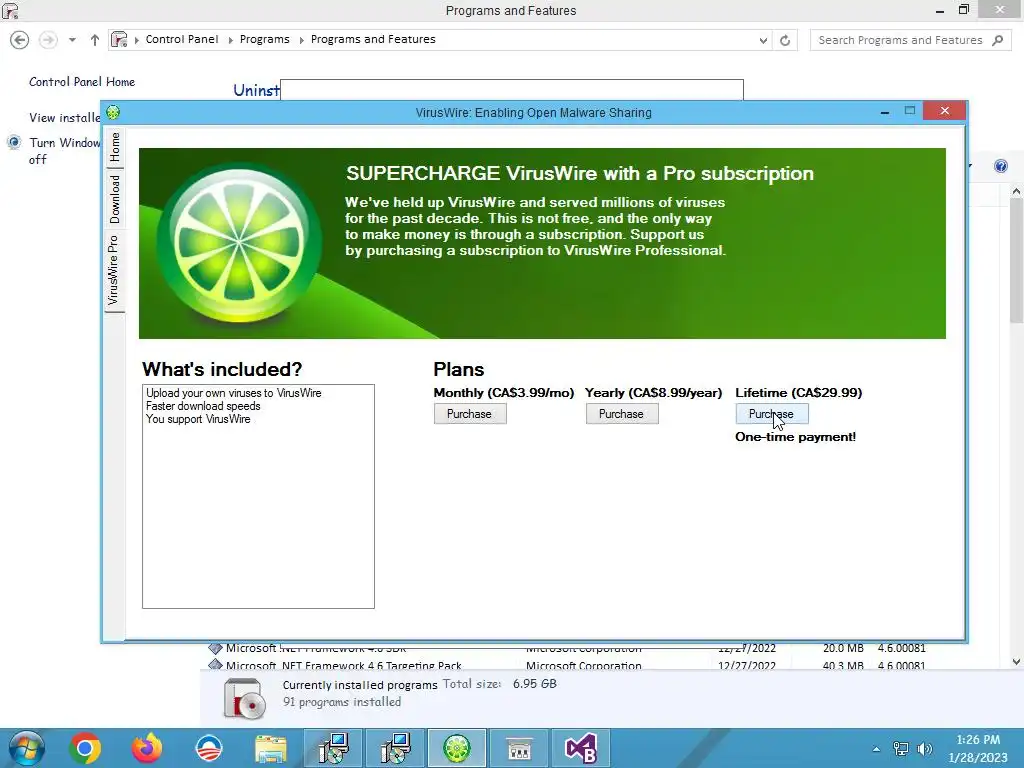Screen dimensions: 1024x768
Task: Switch to first installer taskbar window
Action: tap(333, 748)
